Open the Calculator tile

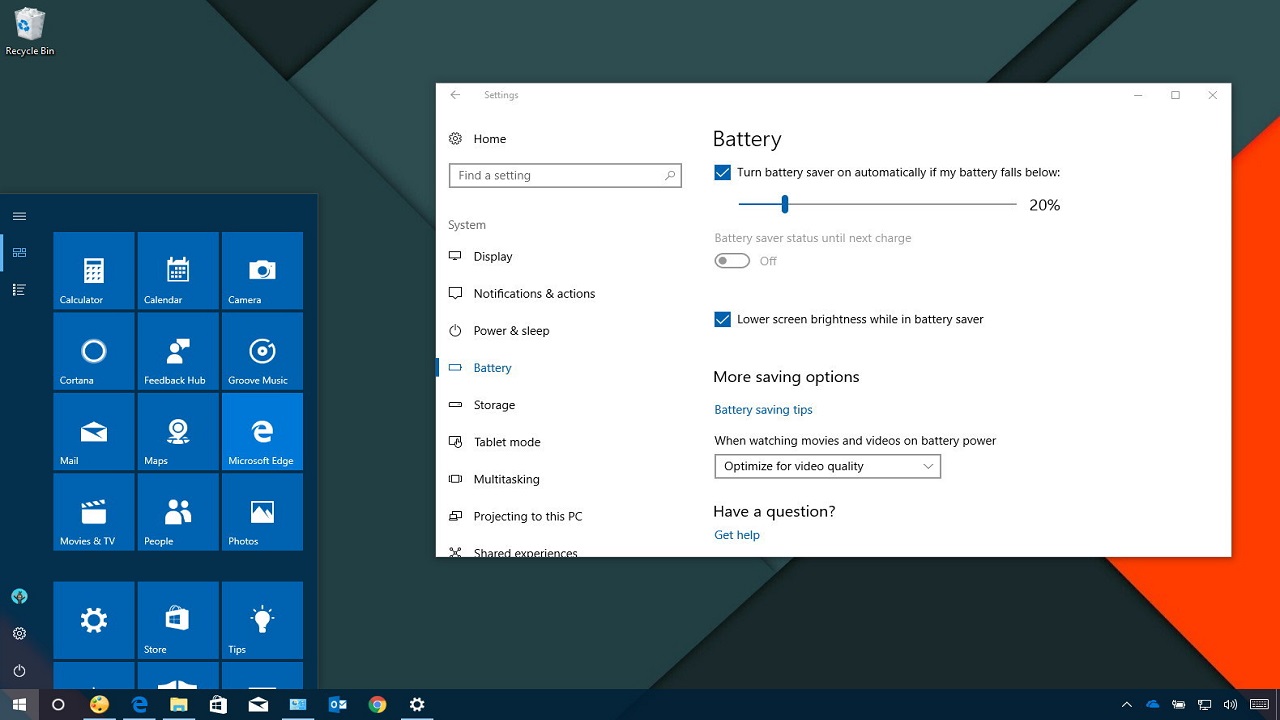pos(93,271)
